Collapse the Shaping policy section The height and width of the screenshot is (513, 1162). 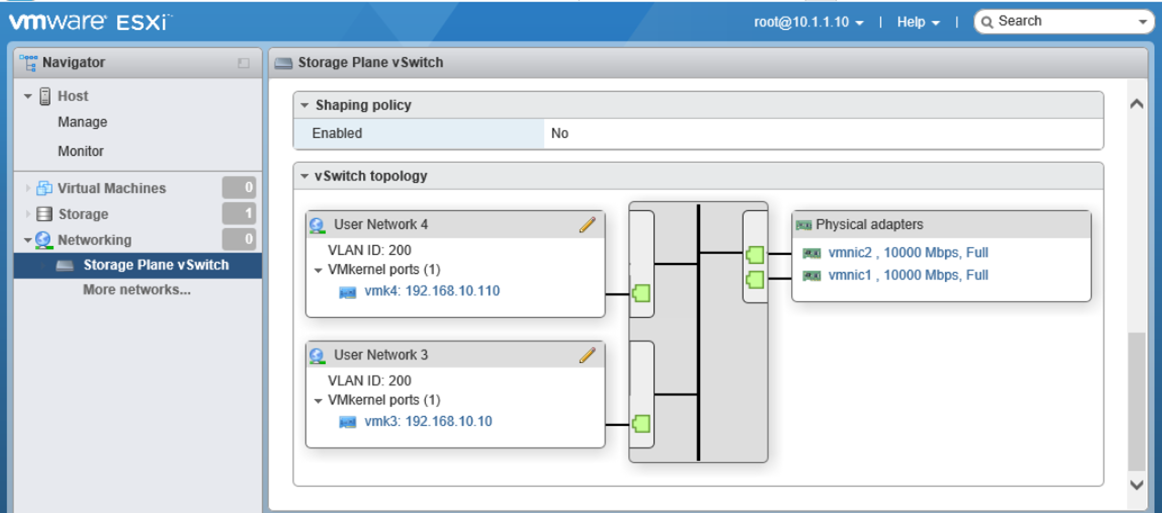coord(305,105)
